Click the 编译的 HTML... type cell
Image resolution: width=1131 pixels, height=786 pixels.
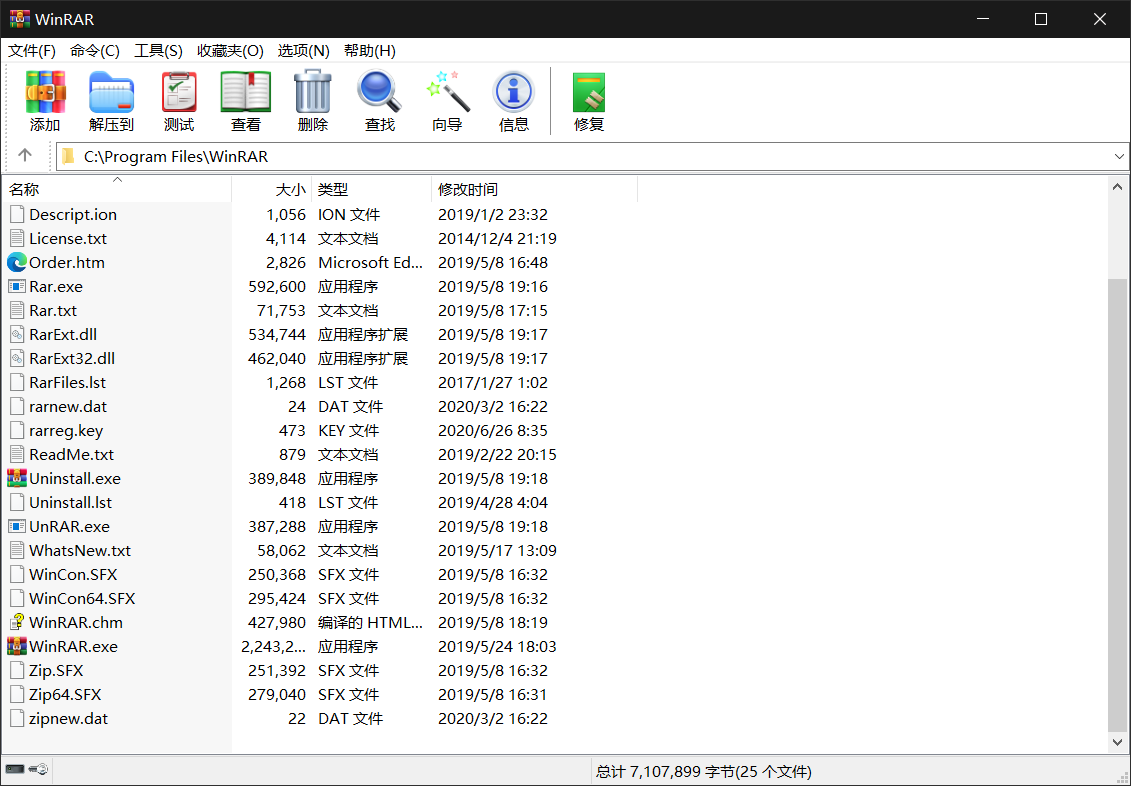coord(371,622)
